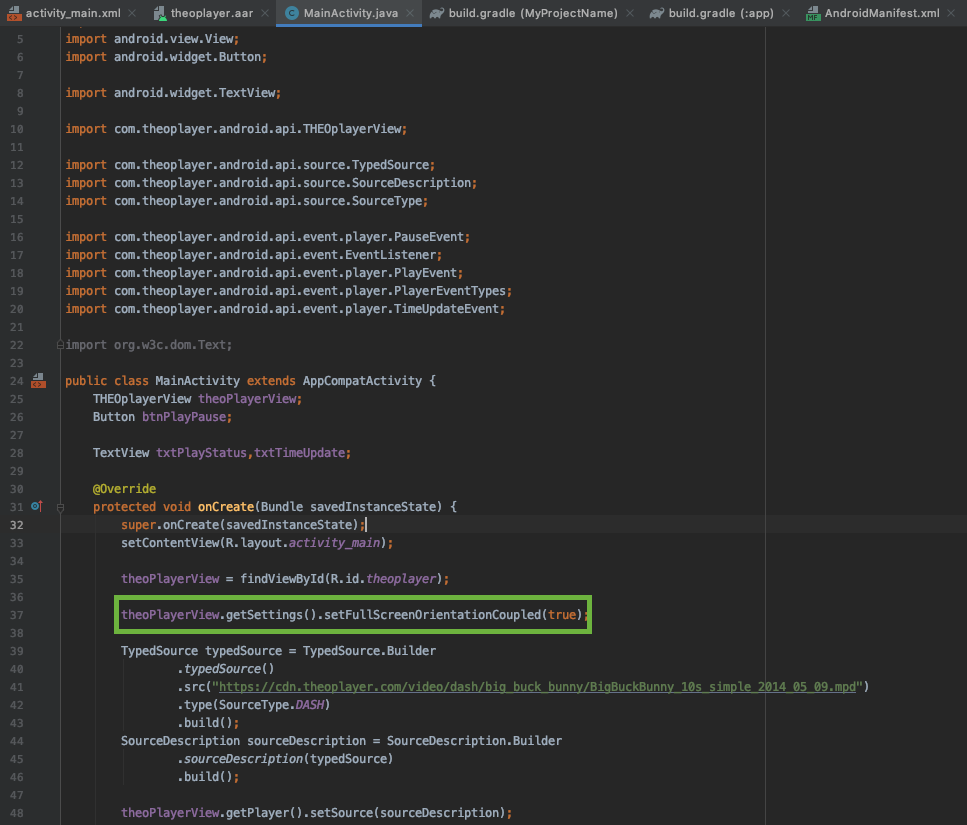Viewport: 967px width, 825px height.
Task: Place the cursor on setFullScreenOrientationCoupled
Action: click(x=433, y=615)
